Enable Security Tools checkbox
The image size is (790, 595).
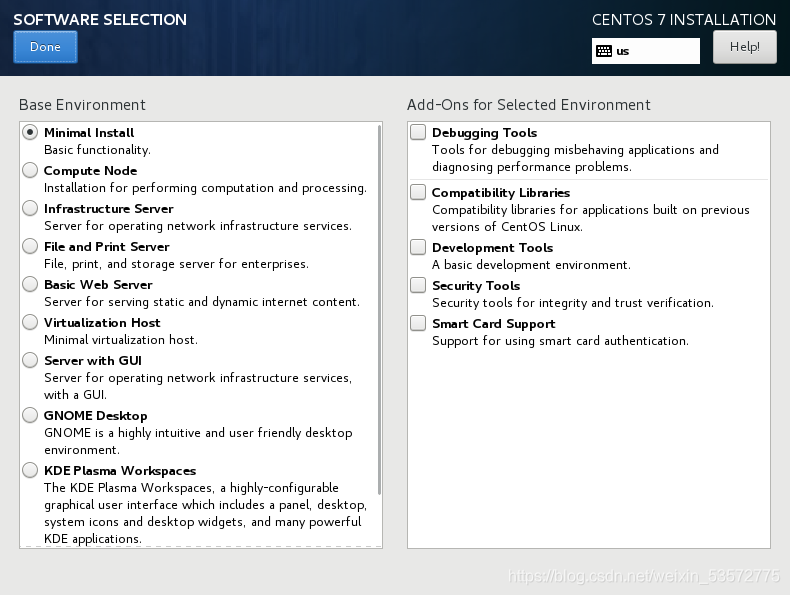[418, 285]
